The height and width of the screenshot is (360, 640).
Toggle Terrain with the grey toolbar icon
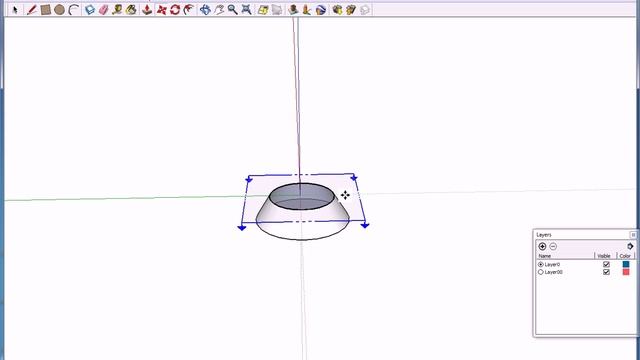pyautogui.click(x=277, y=9)
